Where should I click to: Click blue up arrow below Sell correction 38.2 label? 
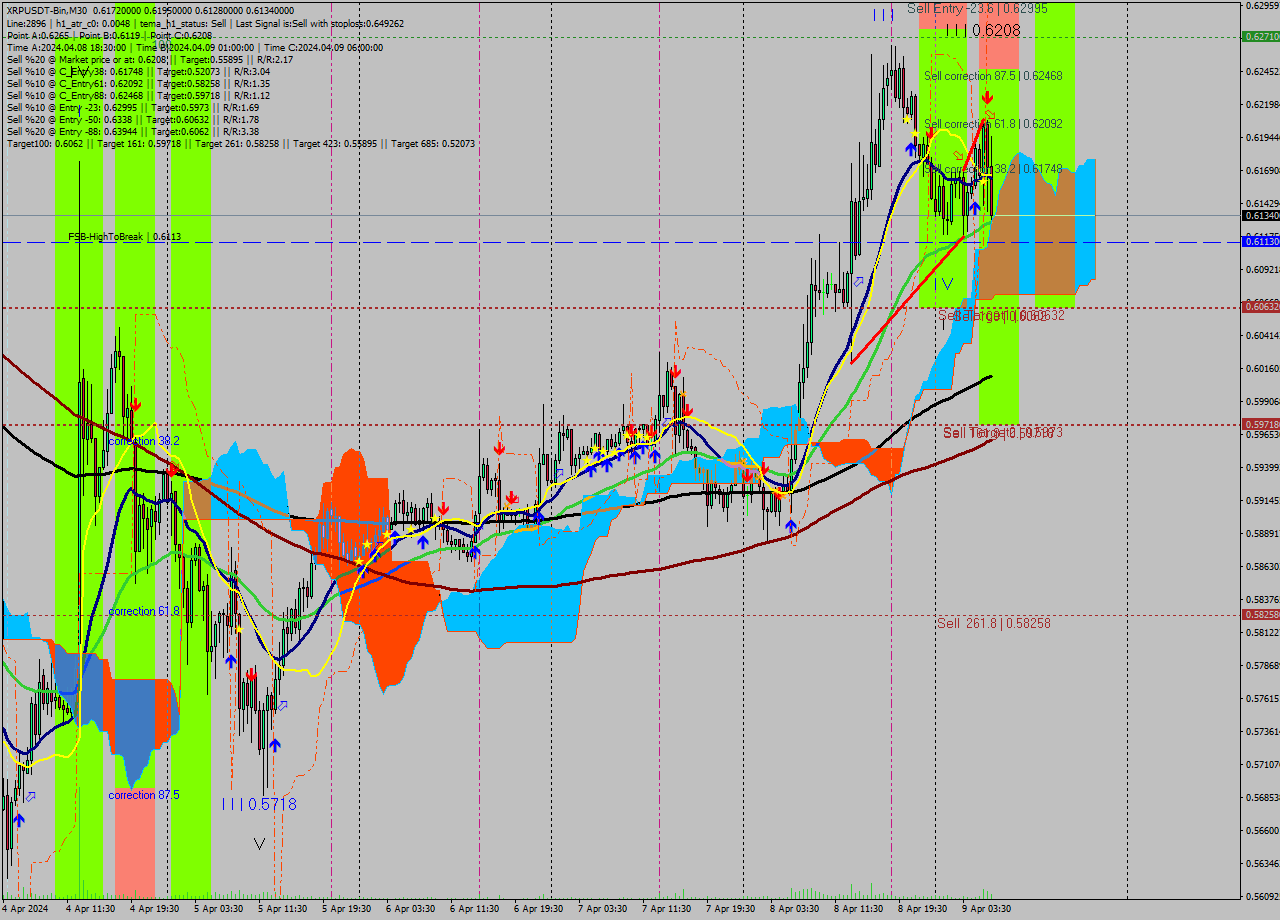click(974, 208)
